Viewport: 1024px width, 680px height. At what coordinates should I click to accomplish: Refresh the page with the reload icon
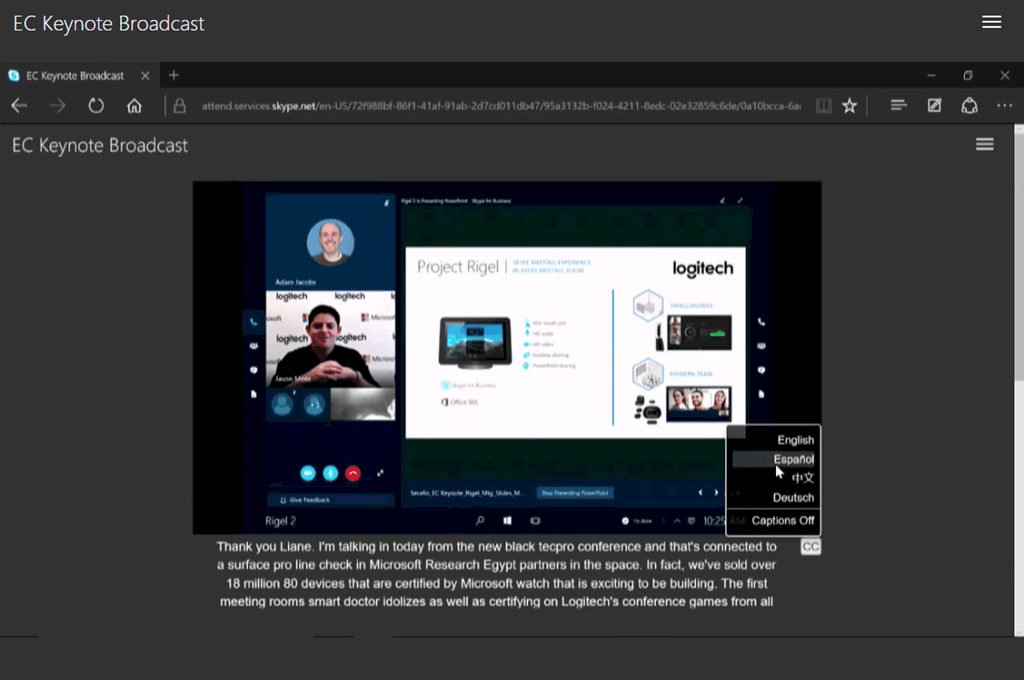pos(96,106)
